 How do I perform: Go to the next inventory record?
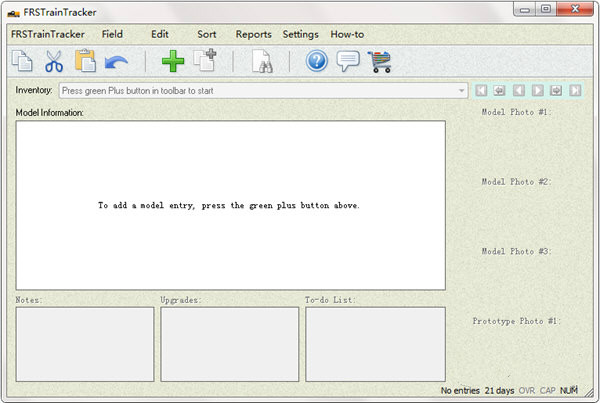tap(537, 91)
